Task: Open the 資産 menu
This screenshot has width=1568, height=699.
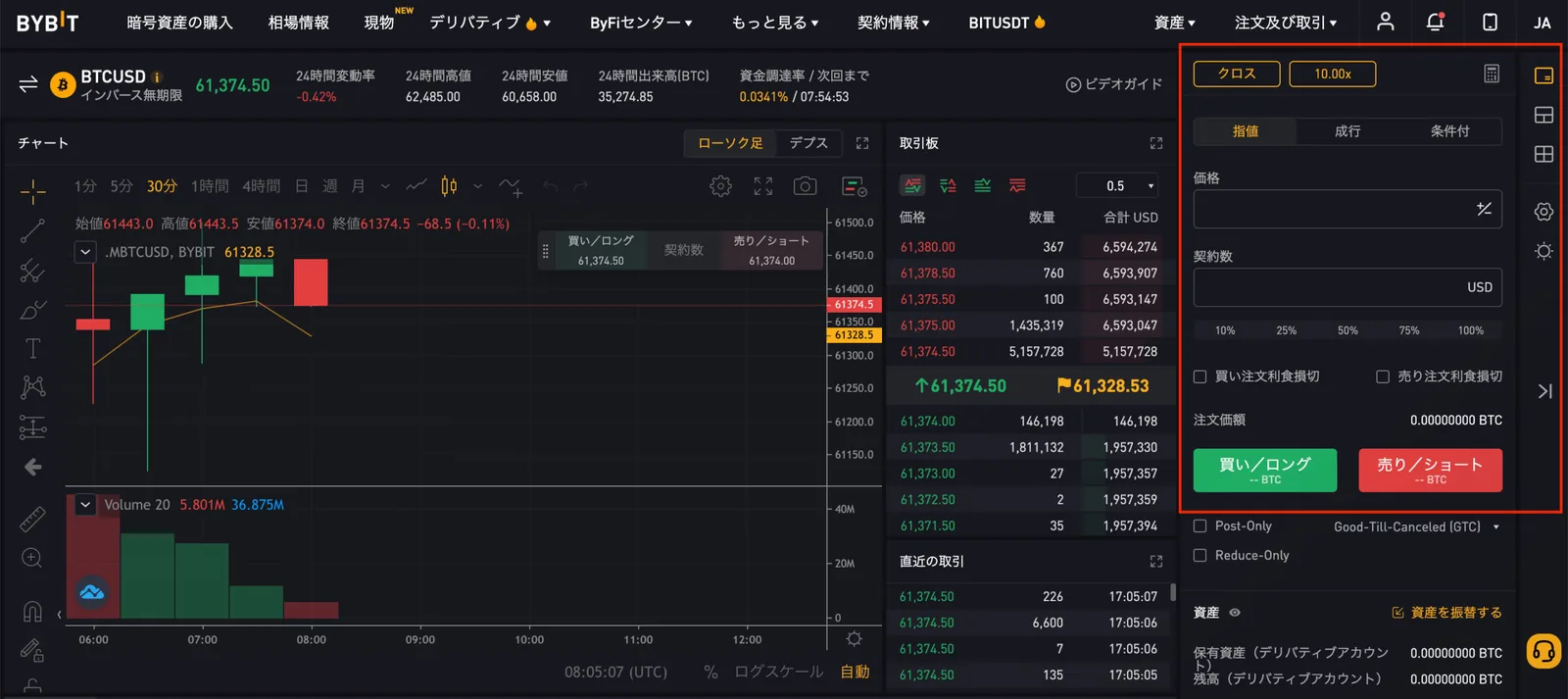Action: pos(1175,22)
